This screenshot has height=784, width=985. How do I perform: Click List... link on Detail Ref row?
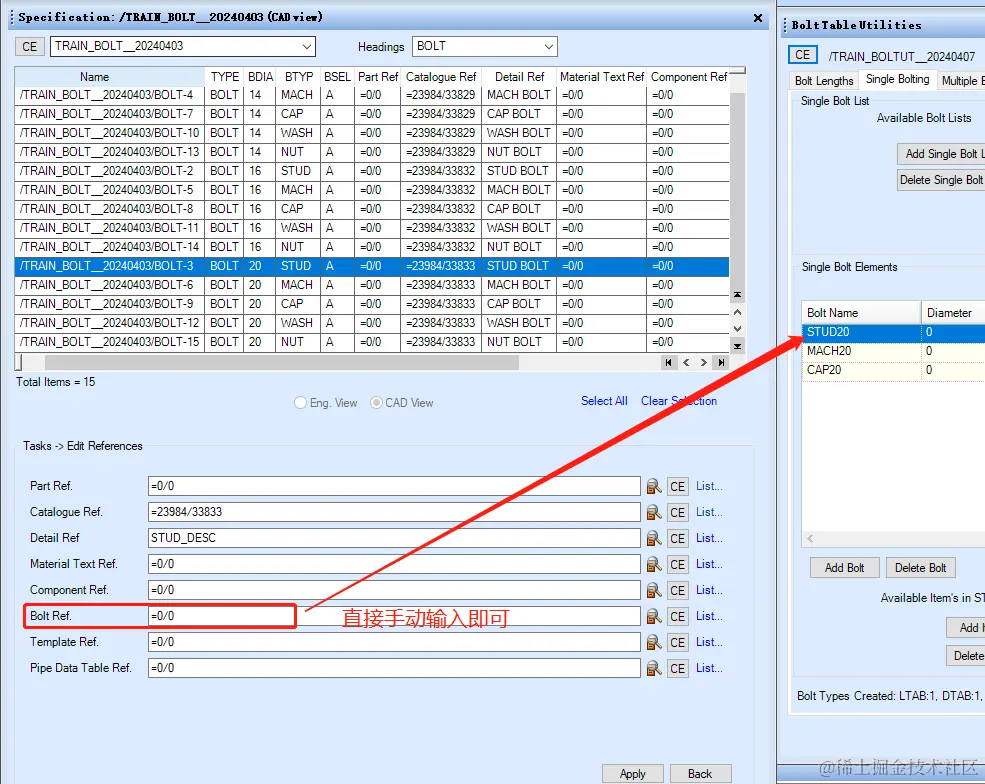tap(709, 538)
